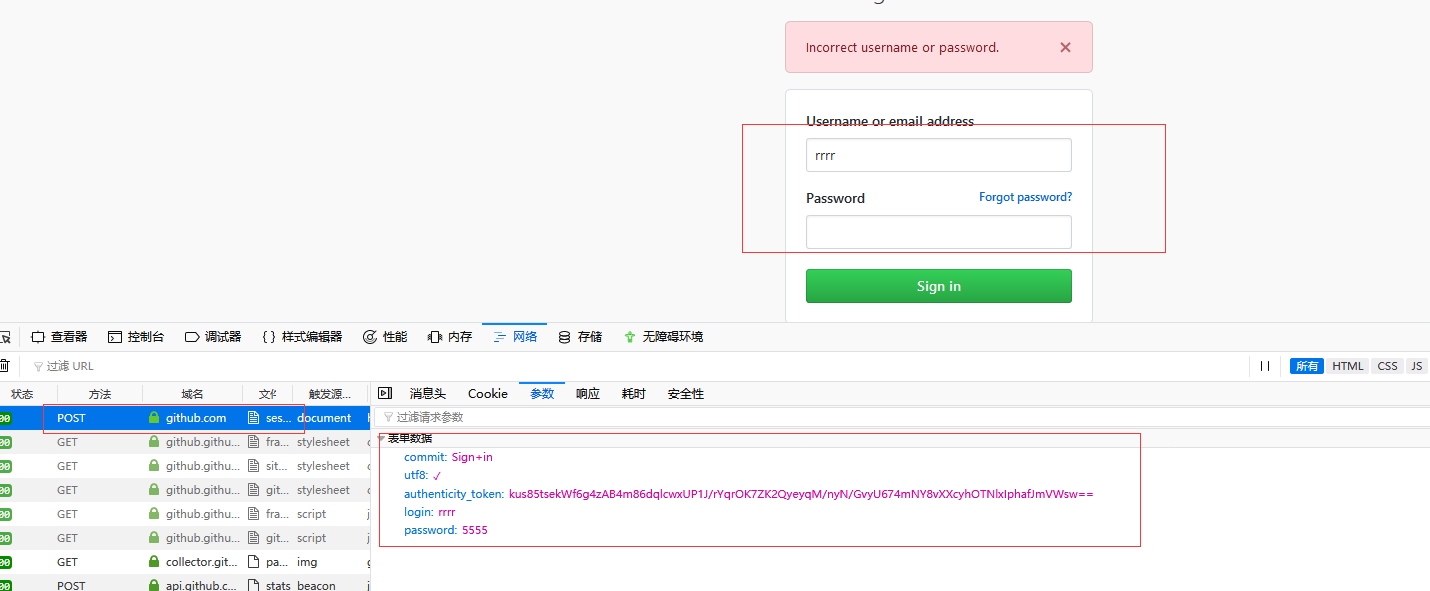Enable the 所有 (All) request filter
Screen dimensions: 1430x591
tap(1307, 366)
